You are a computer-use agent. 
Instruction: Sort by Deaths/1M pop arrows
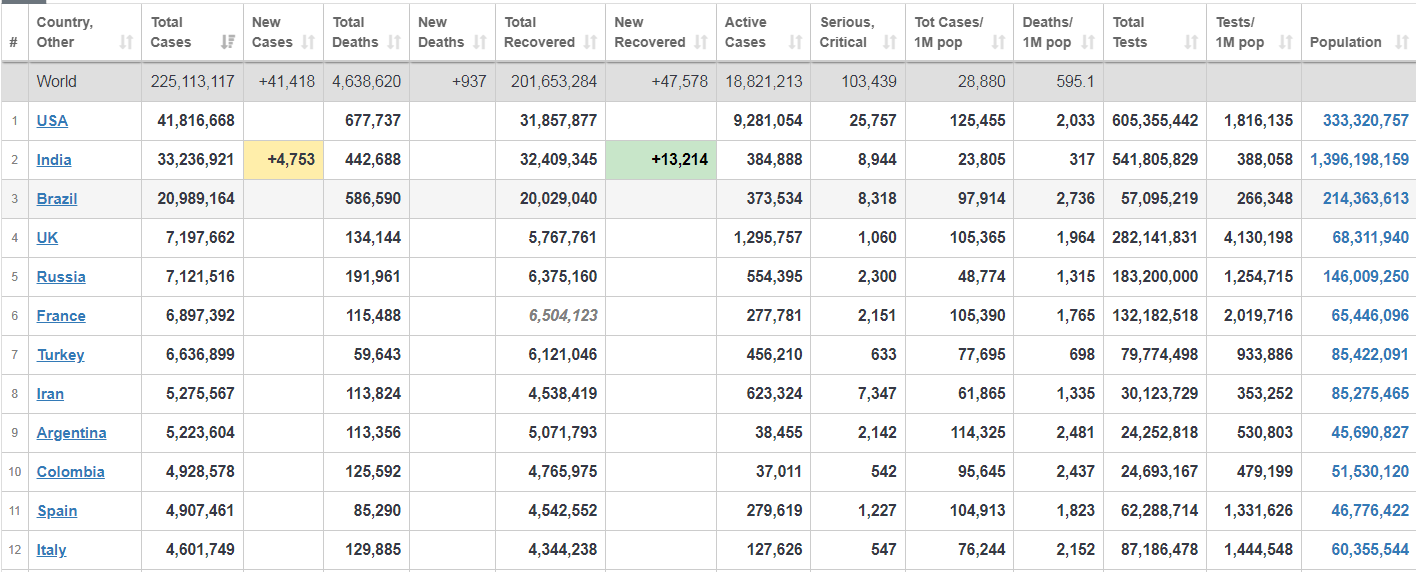(x=1088, y=42)
